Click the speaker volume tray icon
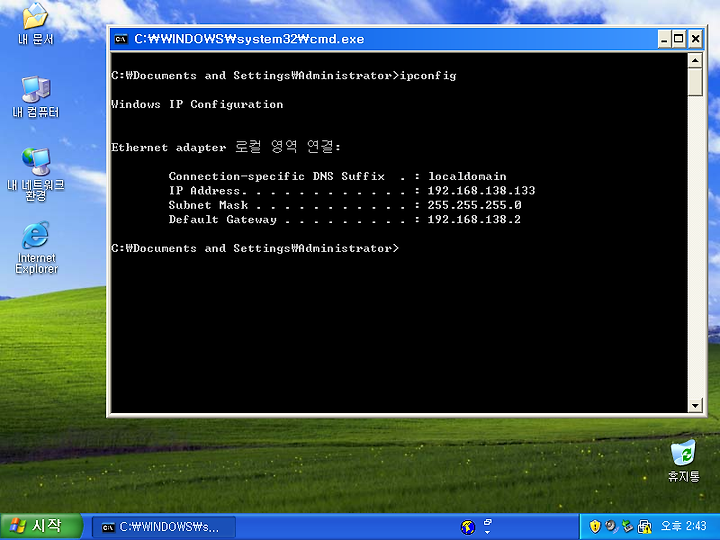Image resolution: width=720 pixels, height=540 pixels. point(611,526)
